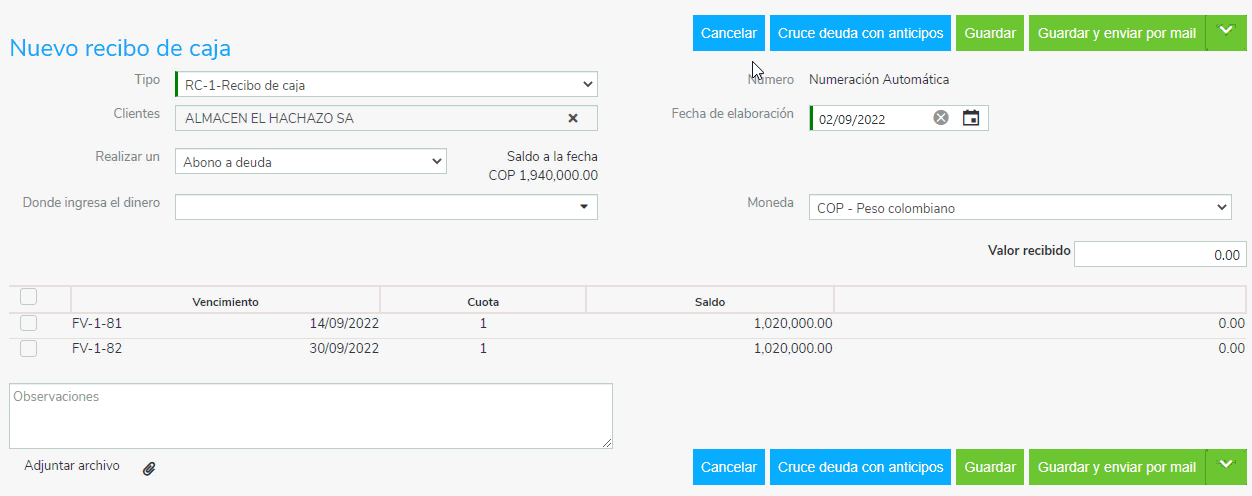Select the Saldo column header
The image size is (1252, 496).
(710, 301)
